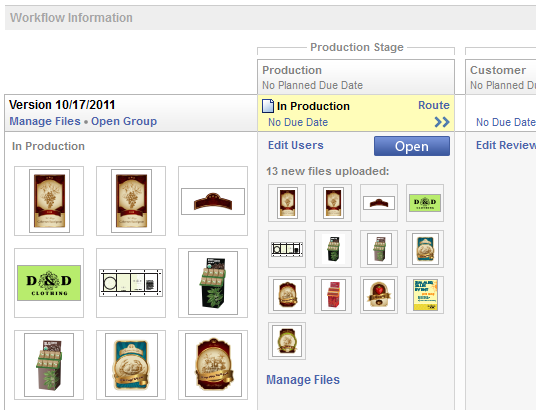536x410 pixels.
Task: Open the large teal oval label thumbnail
Action: pos(131,365)
